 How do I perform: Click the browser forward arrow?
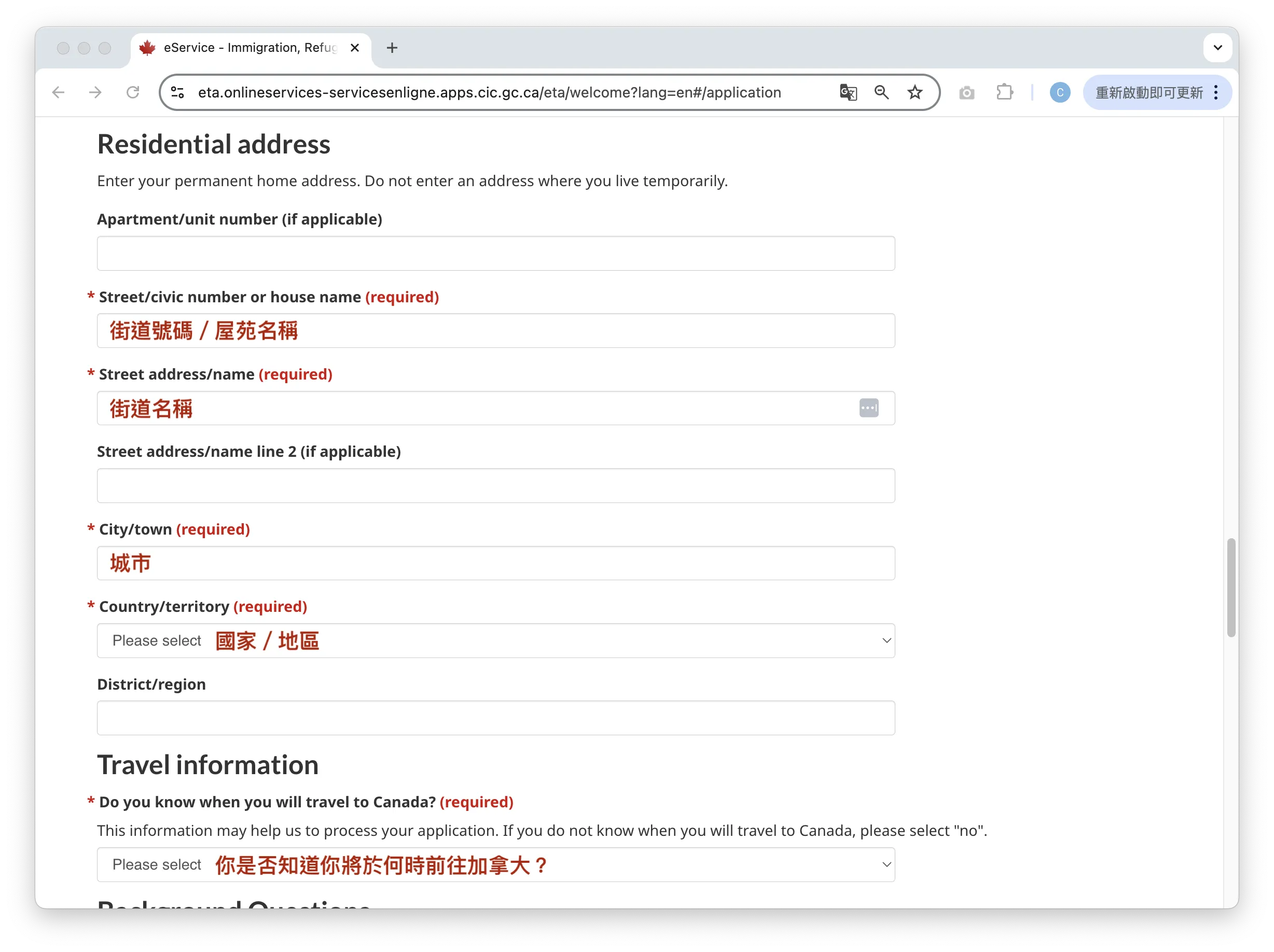pos(95,93)
